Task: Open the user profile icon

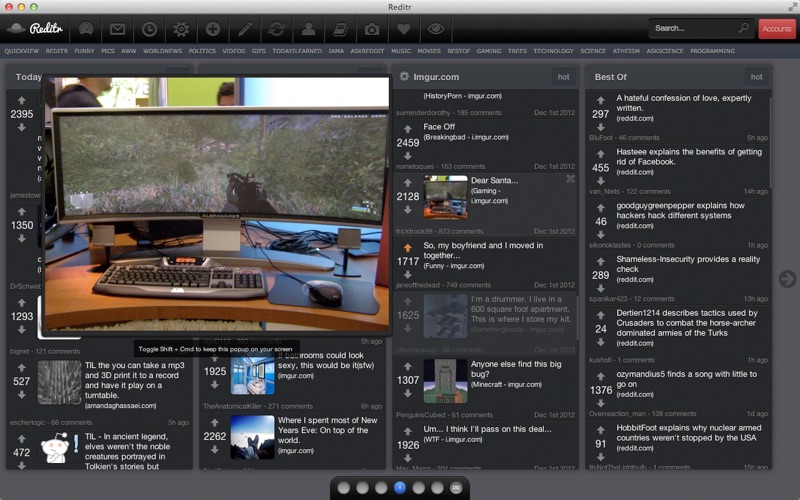Action: (x=308, y=29)
